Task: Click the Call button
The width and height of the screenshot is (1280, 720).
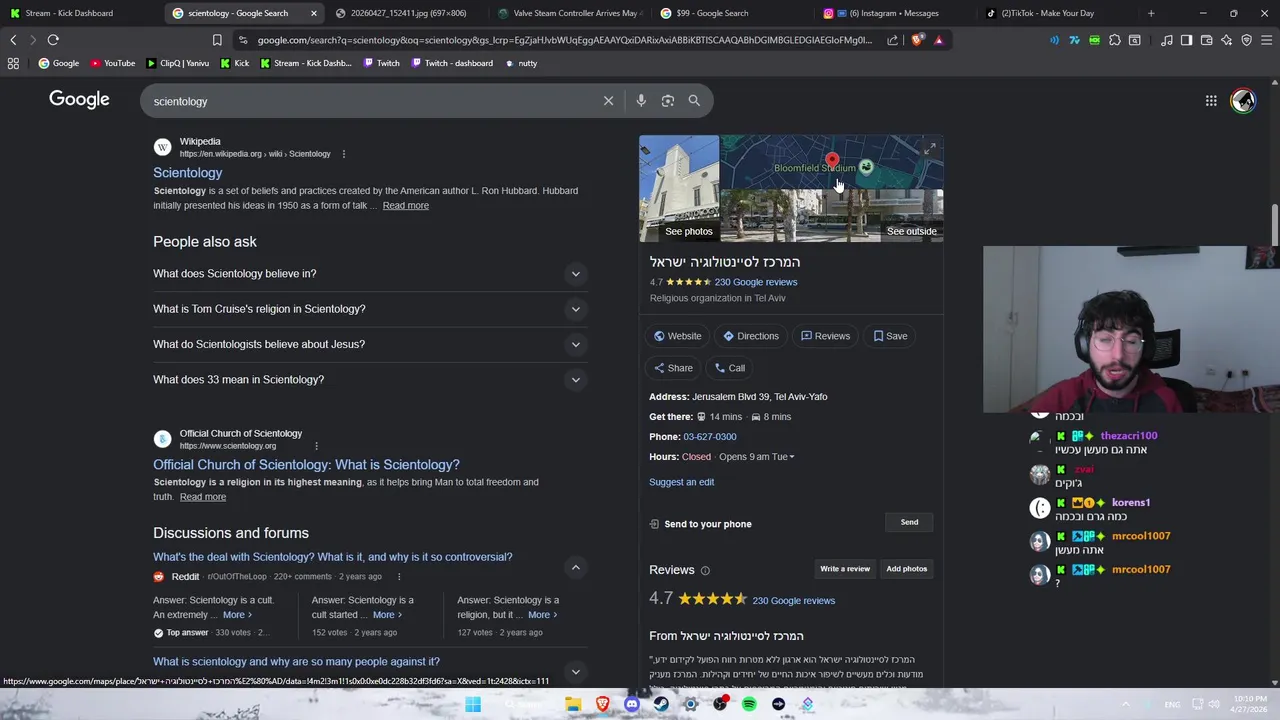Action: [x=729, y=368]
